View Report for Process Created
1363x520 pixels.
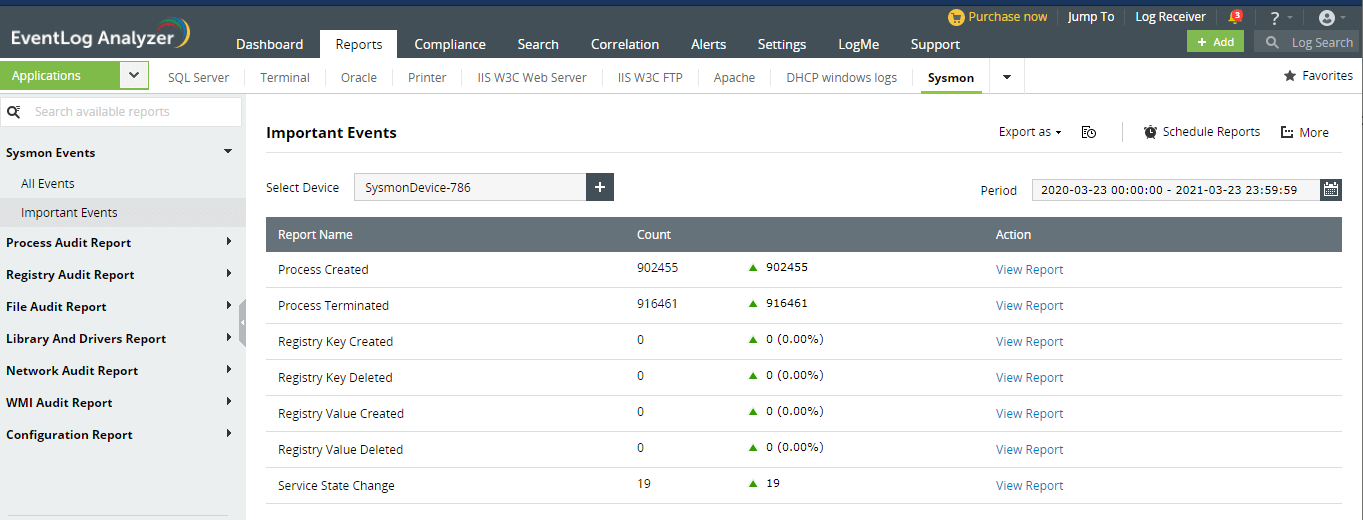tap(1029, 269)
